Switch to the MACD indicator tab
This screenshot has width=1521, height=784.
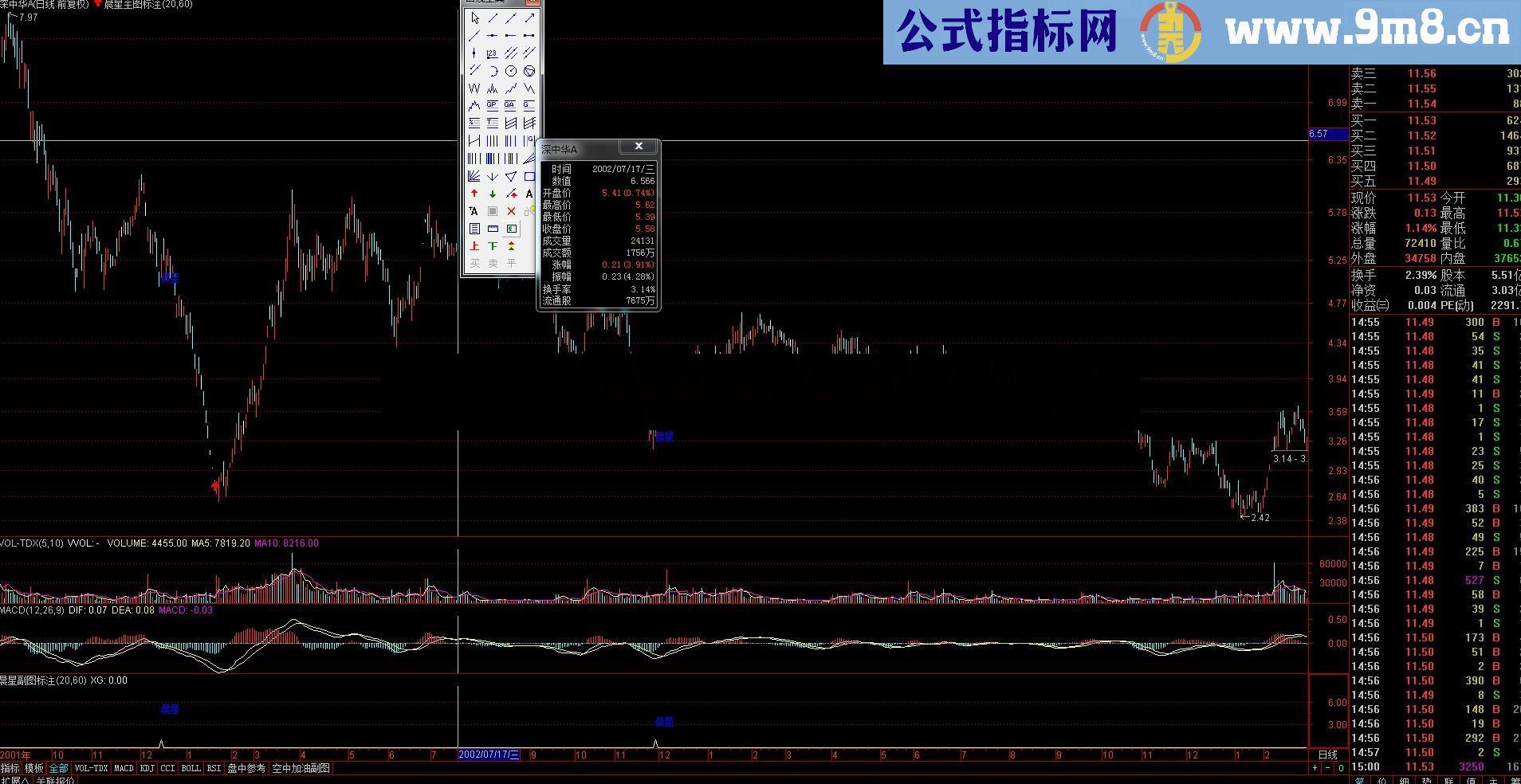click(x=124, y=768)
